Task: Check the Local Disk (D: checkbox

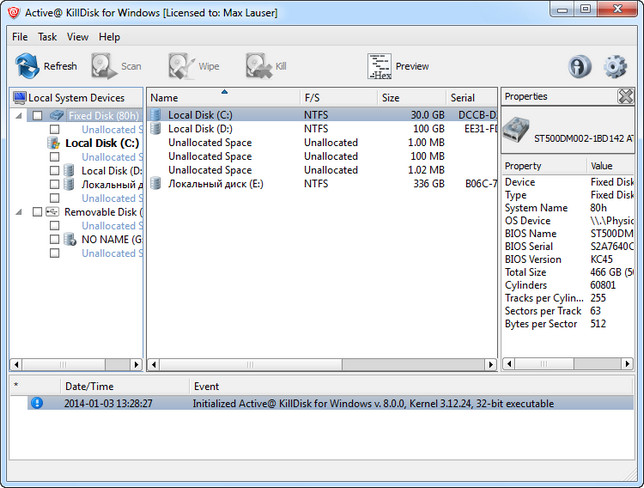Action: pyautogui.click(x=54, y=170)
